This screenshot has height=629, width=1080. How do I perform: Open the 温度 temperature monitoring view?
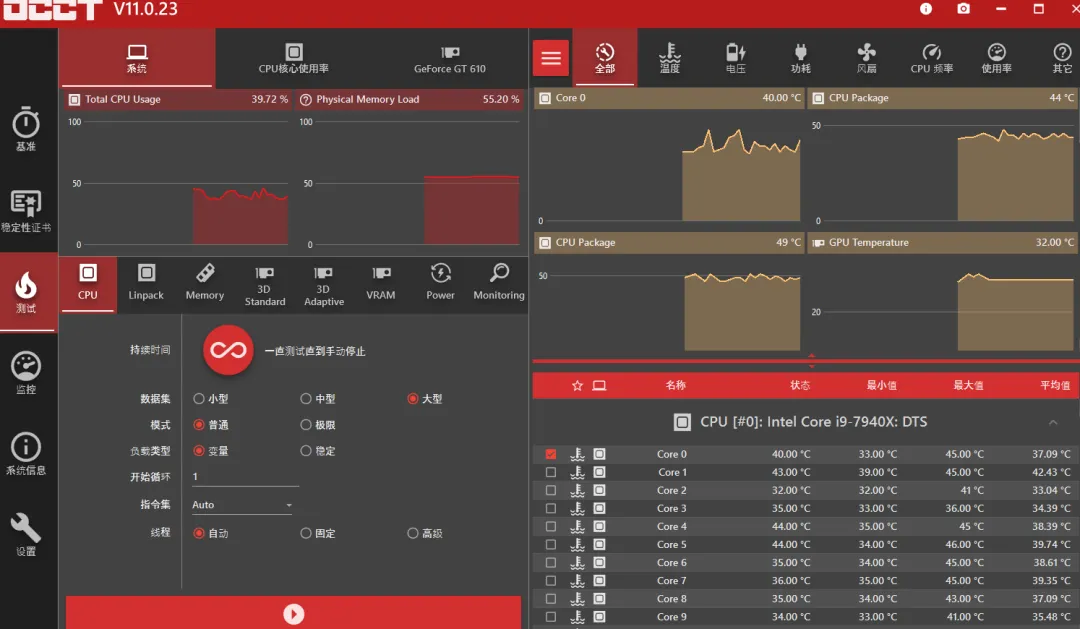[x=669, y=57]
